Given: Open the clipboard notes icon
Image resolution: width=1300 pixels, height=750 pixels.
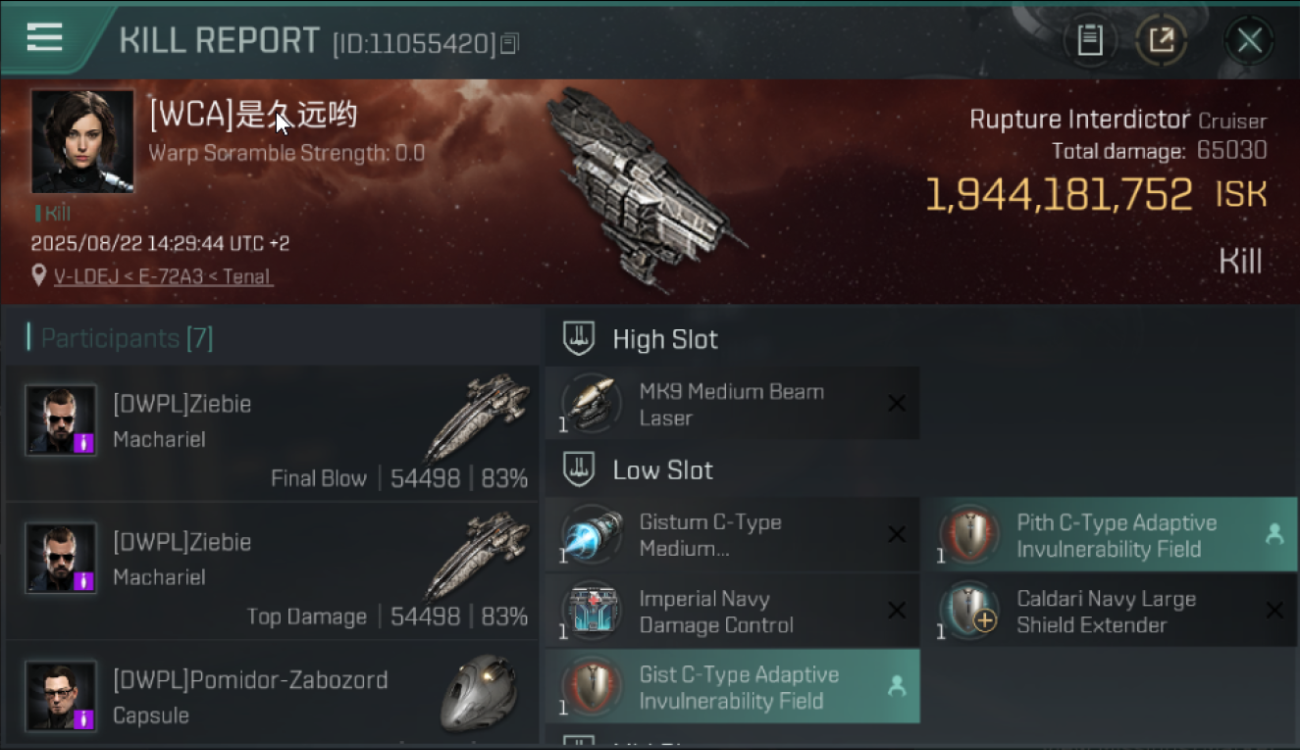Looking at the screenshot, I should 1090,40.
